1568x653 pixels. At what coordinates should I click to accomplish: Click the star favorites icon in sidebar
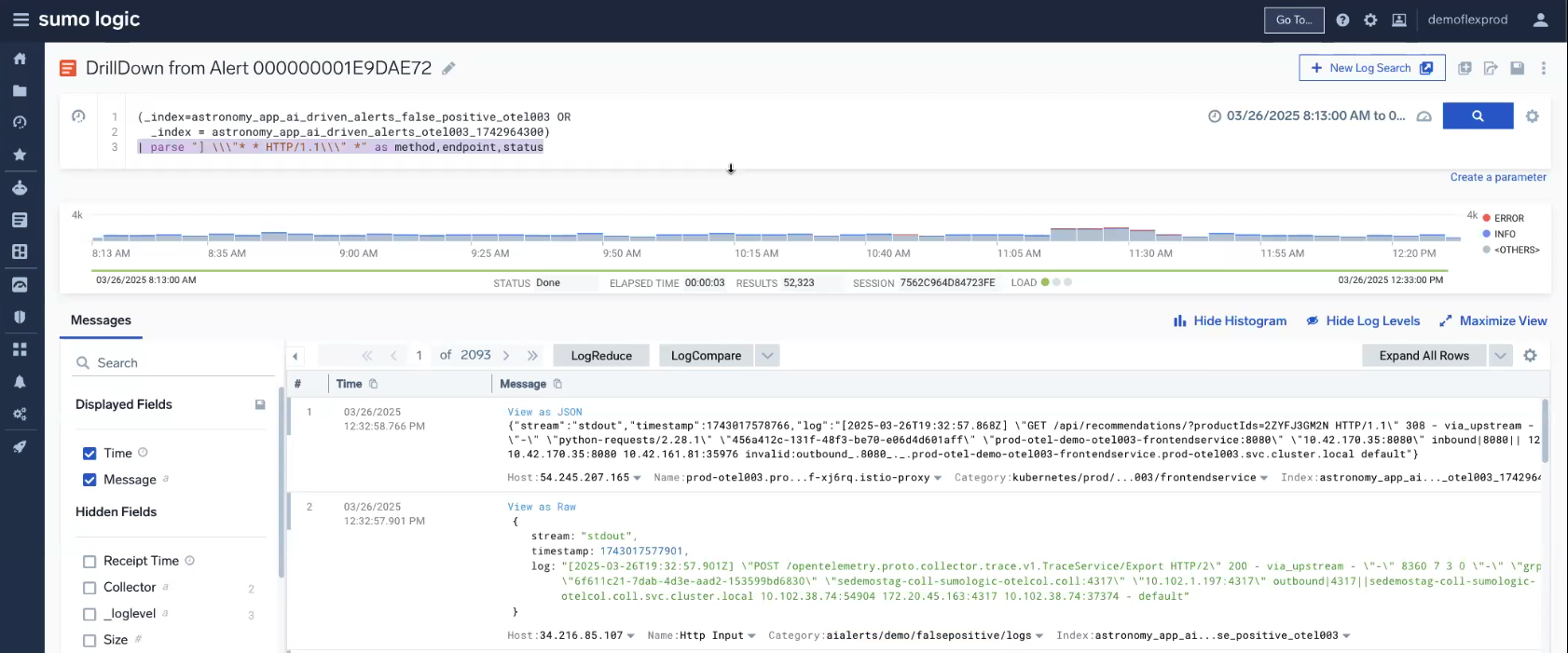tap(20, 155)
